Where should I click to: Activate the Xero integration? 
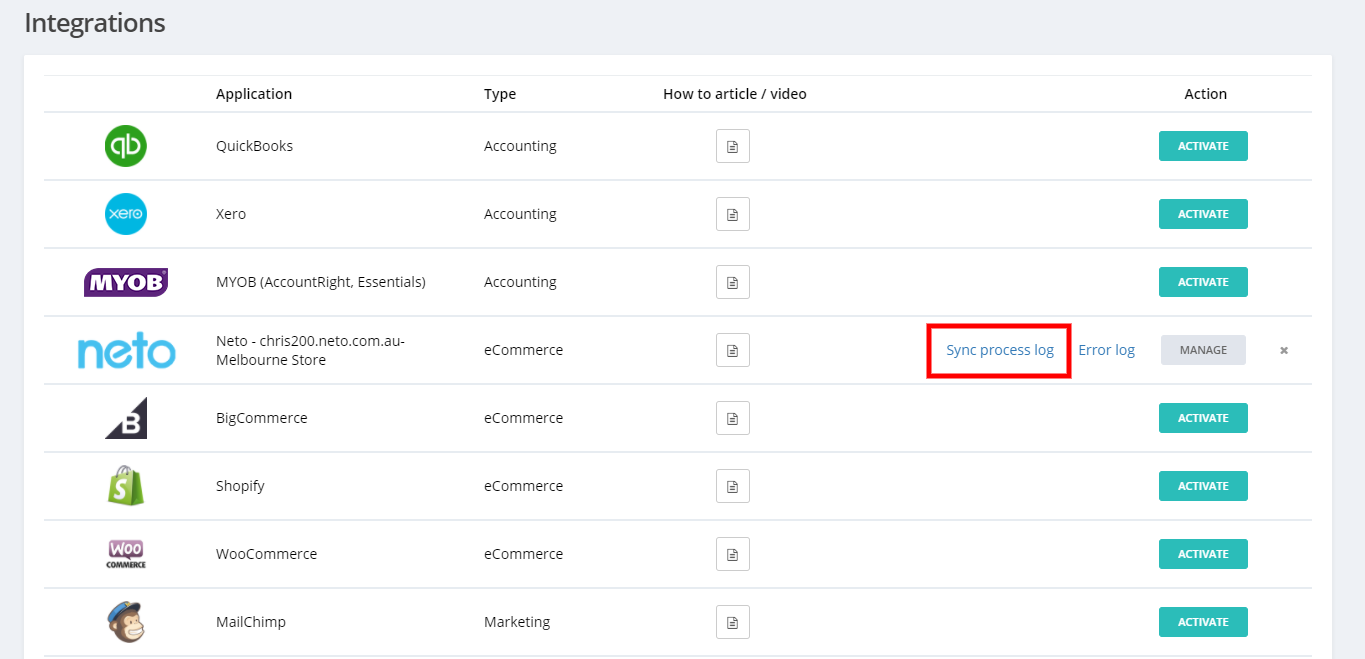tap(1203, 214)
